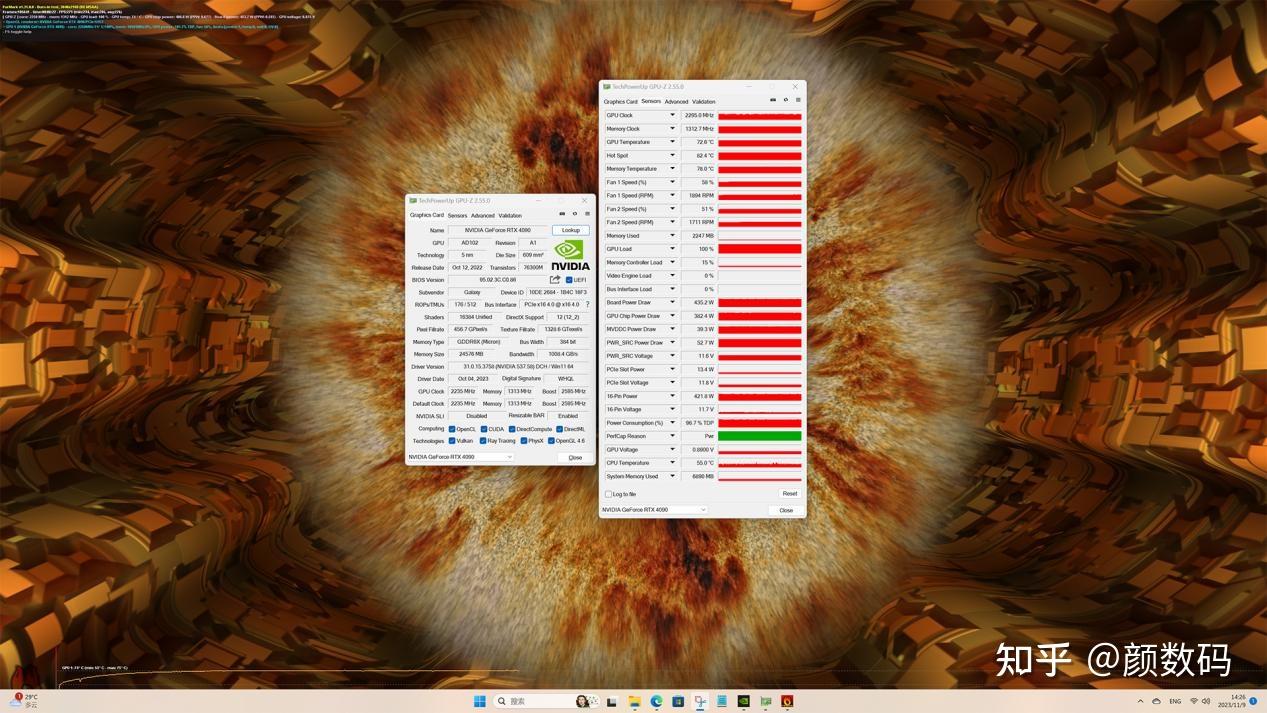Open Microsoft Store from taskbar
Image resolution: width=1267 pixels, height=713 pixels.
coord(678,701)
